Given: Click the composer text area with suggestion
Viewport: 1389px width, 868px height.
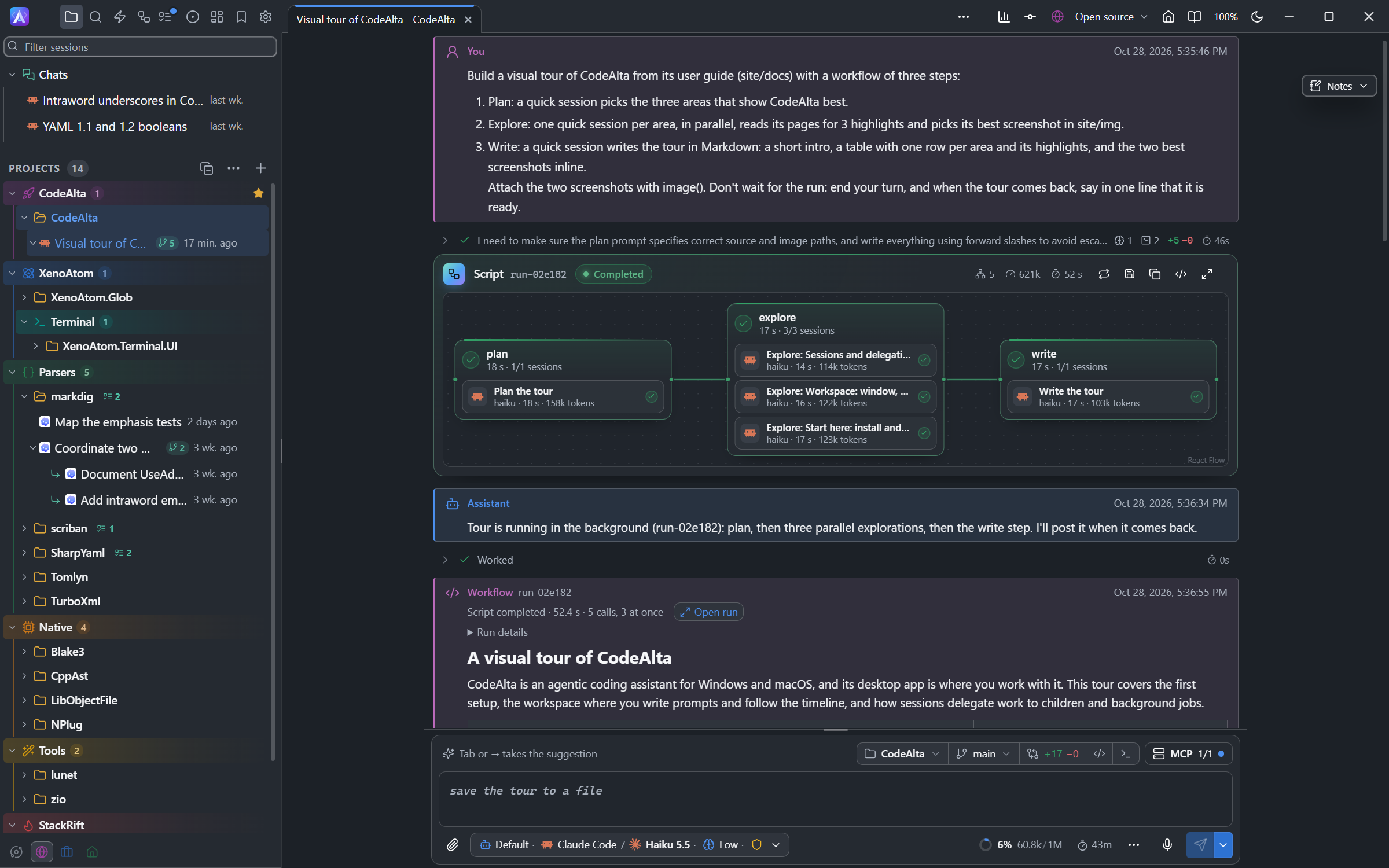Looking at the screenshot, I should 835,799.
